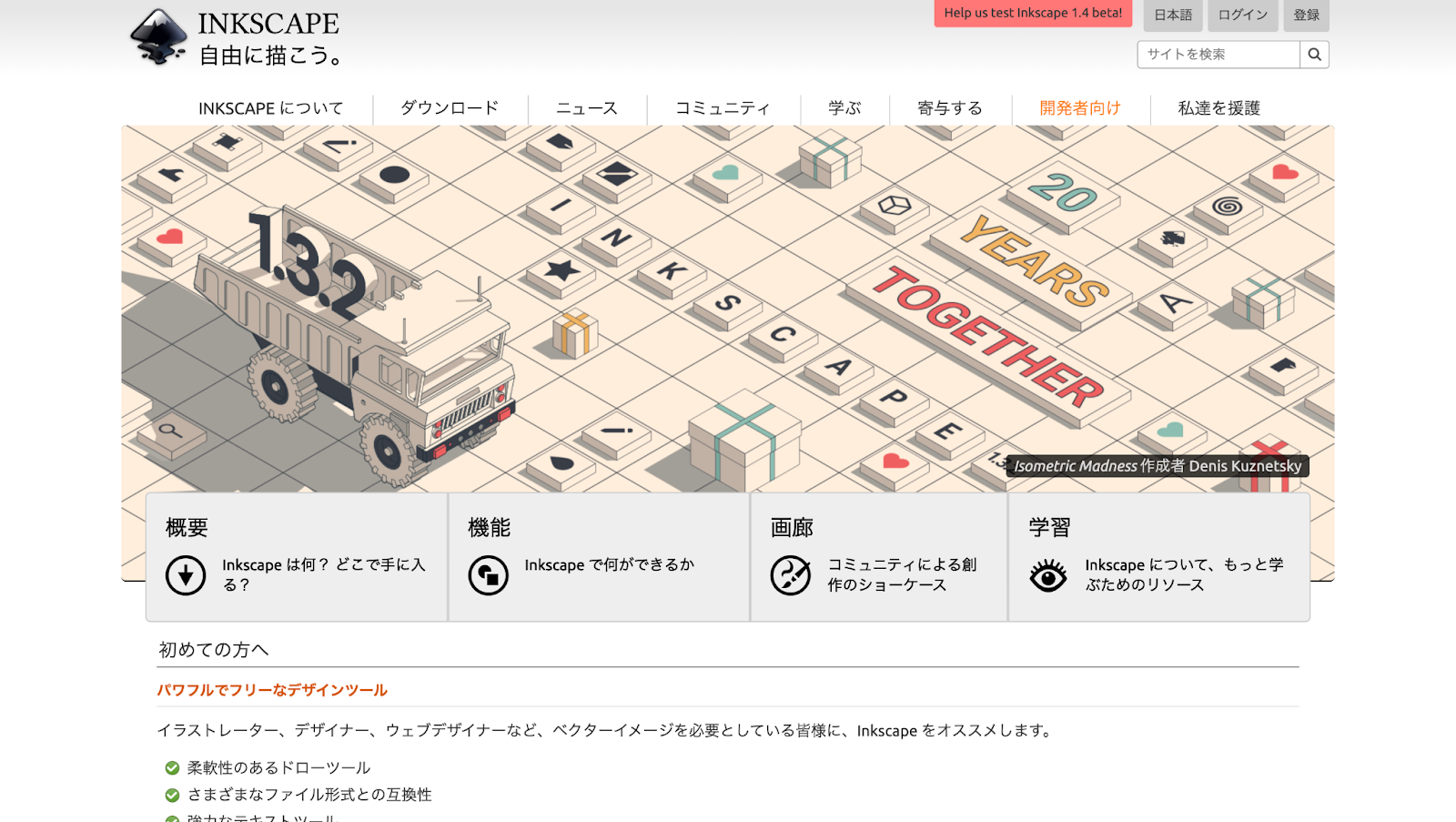The width and height of the screenshot is (1456, 822).
Task: Click the shapes icon under 機能
Action: (489, 575)
